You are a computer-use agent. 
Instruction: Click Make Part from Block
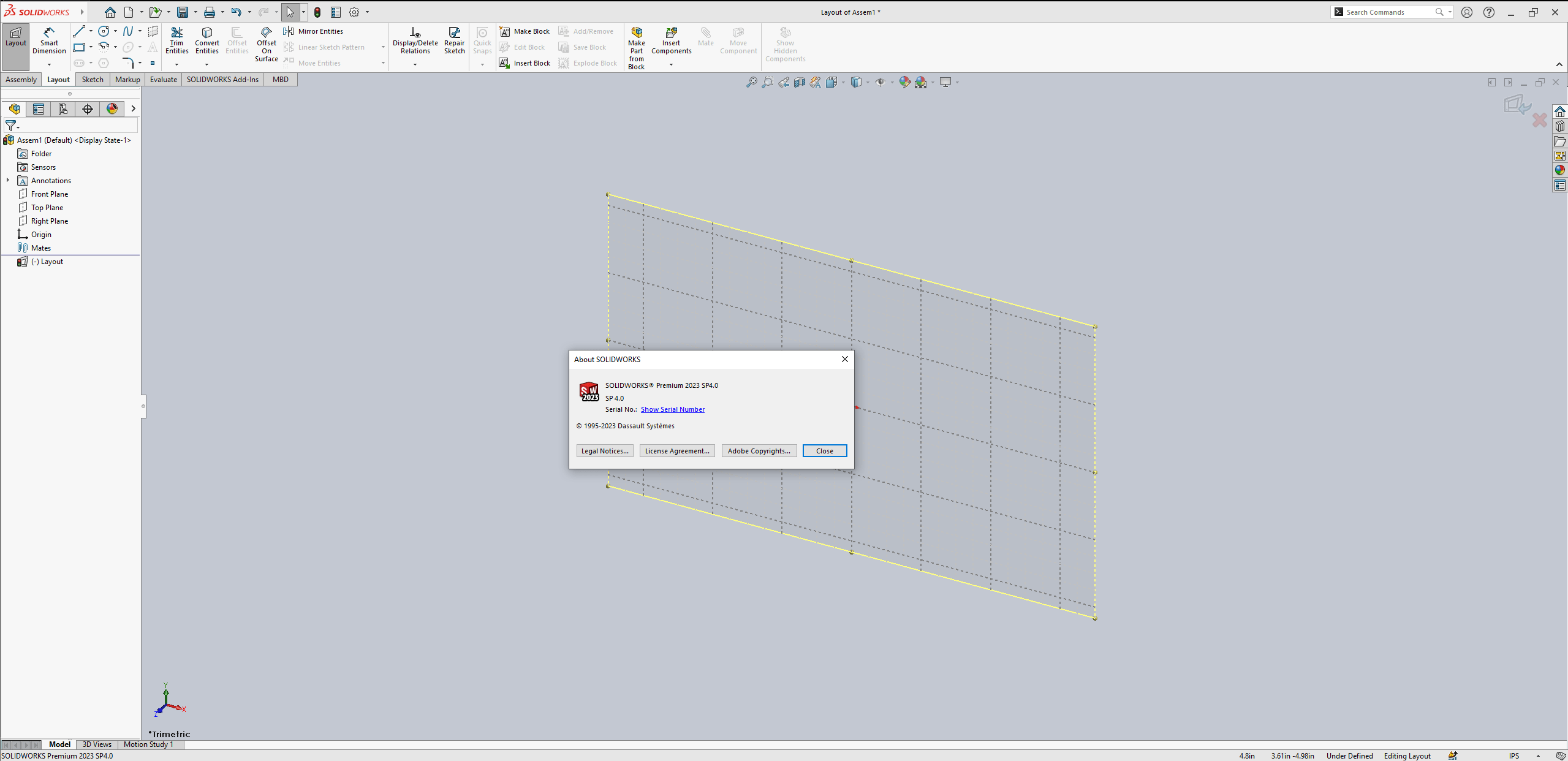[x=637, y=48]
